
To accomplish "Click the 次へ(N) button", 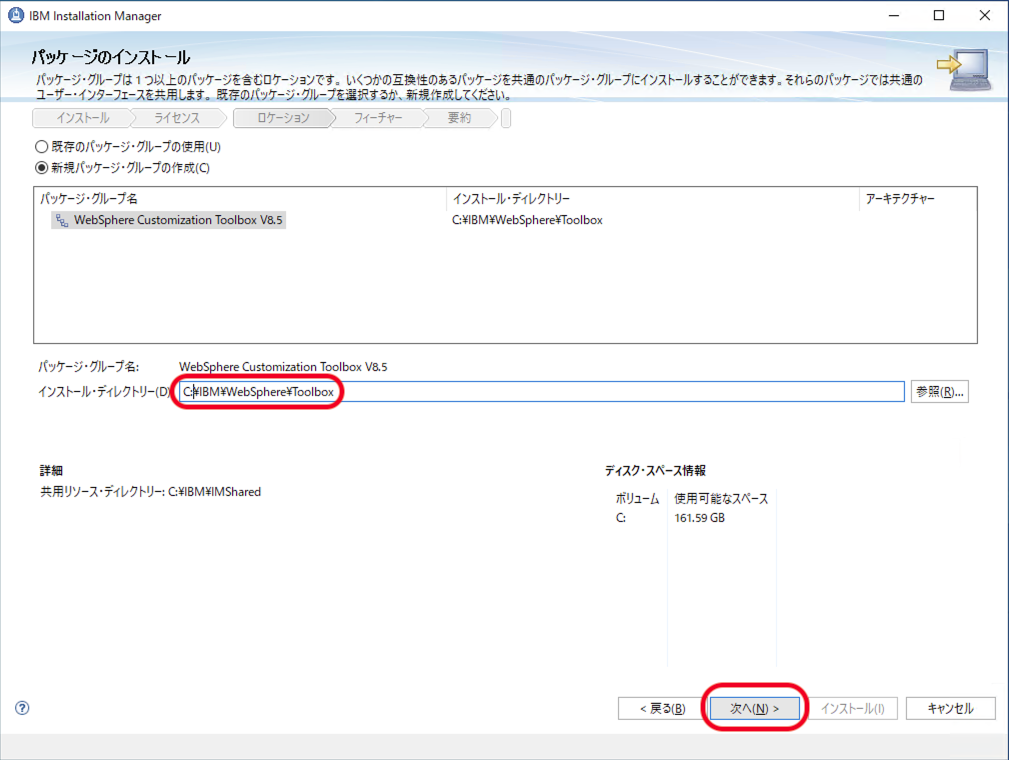I will coord(754,708).
